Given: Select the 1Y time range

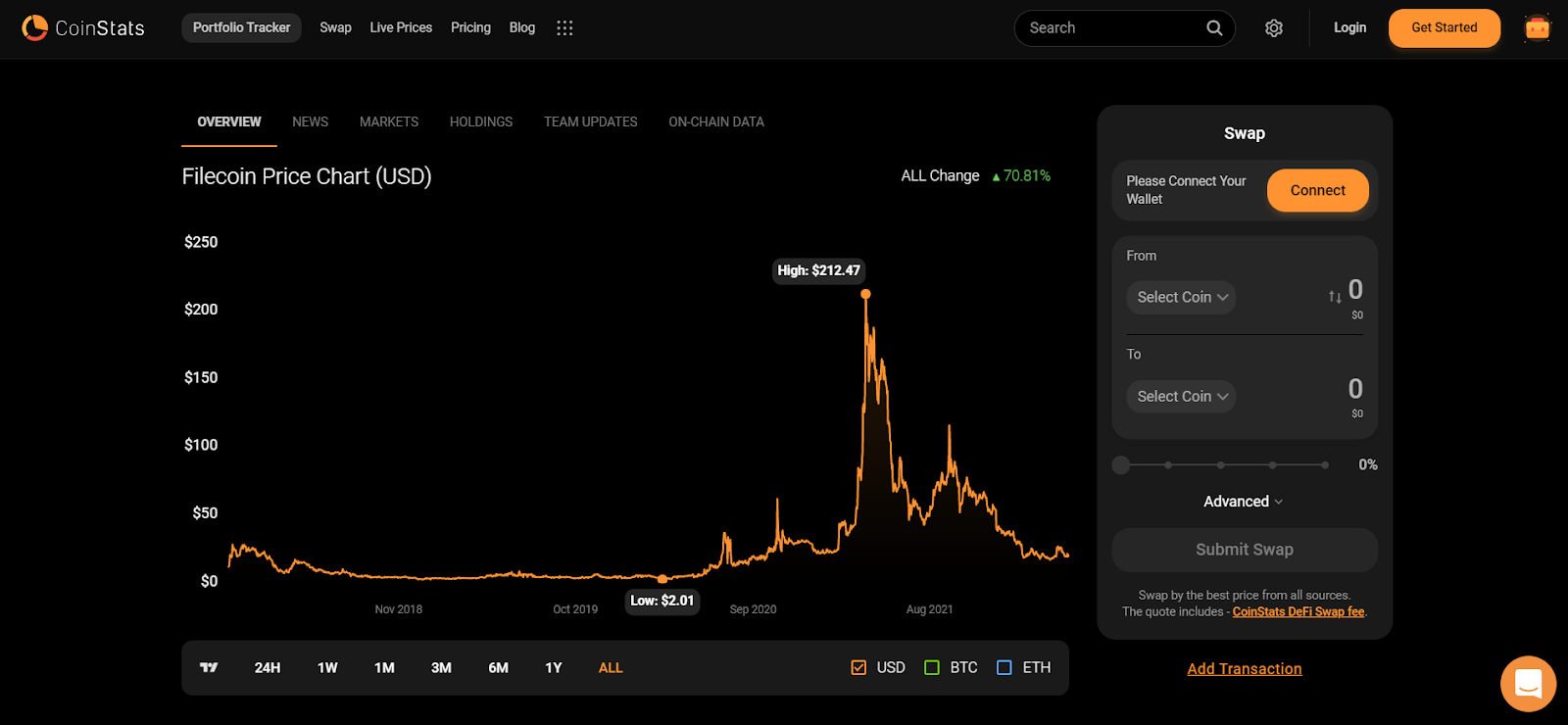Looking at the screenshot, I should click(554, 667).
